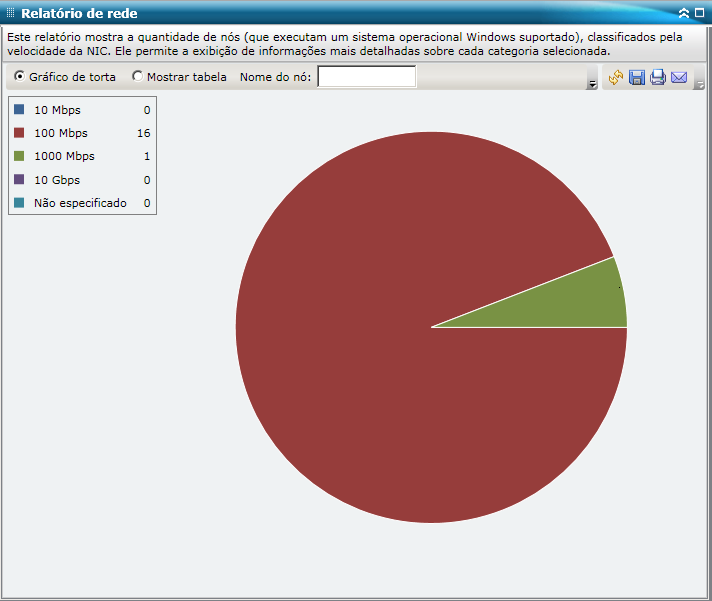Save the report with the floppy disk icon
Image resolution: width=712 pixels, height=601 pixels.
coord(637,77)
